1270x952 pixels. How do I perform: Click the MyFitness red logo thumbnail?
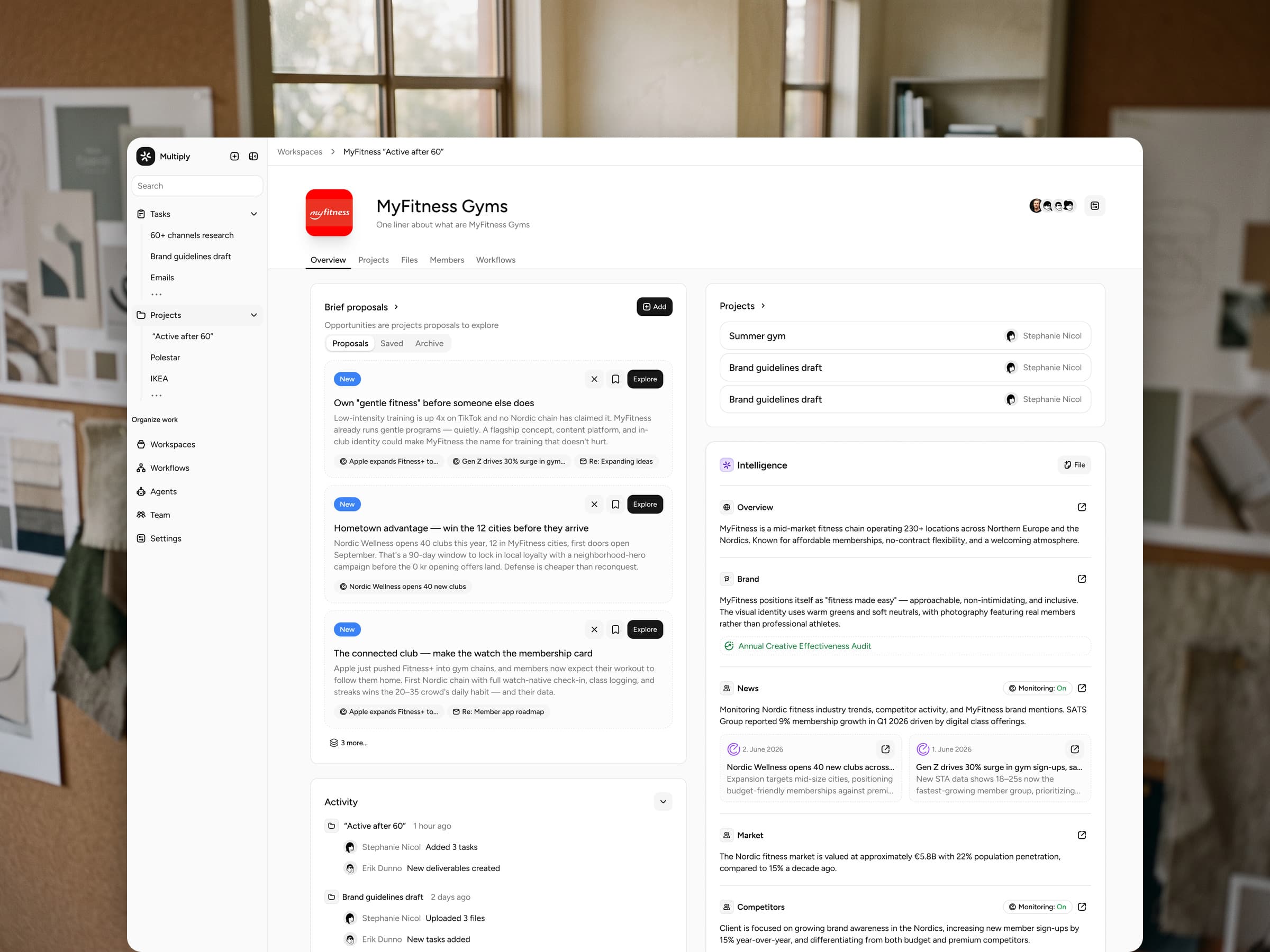(x=329, y=213)
